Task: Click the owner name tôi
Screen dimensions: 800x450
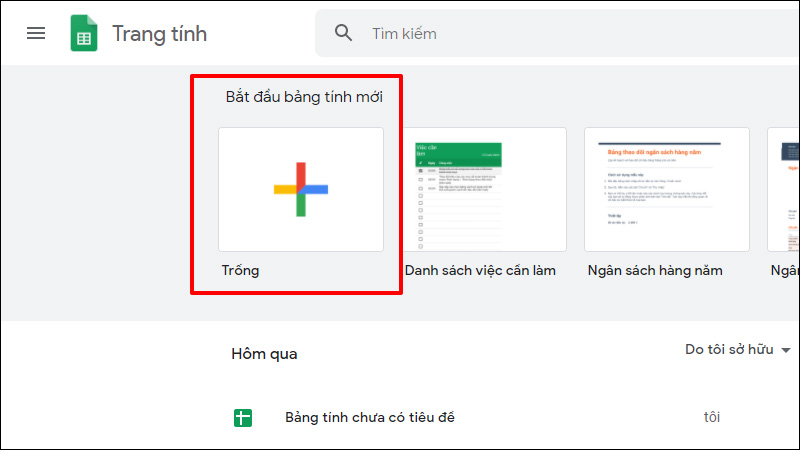Action: (x=712, y=417)
